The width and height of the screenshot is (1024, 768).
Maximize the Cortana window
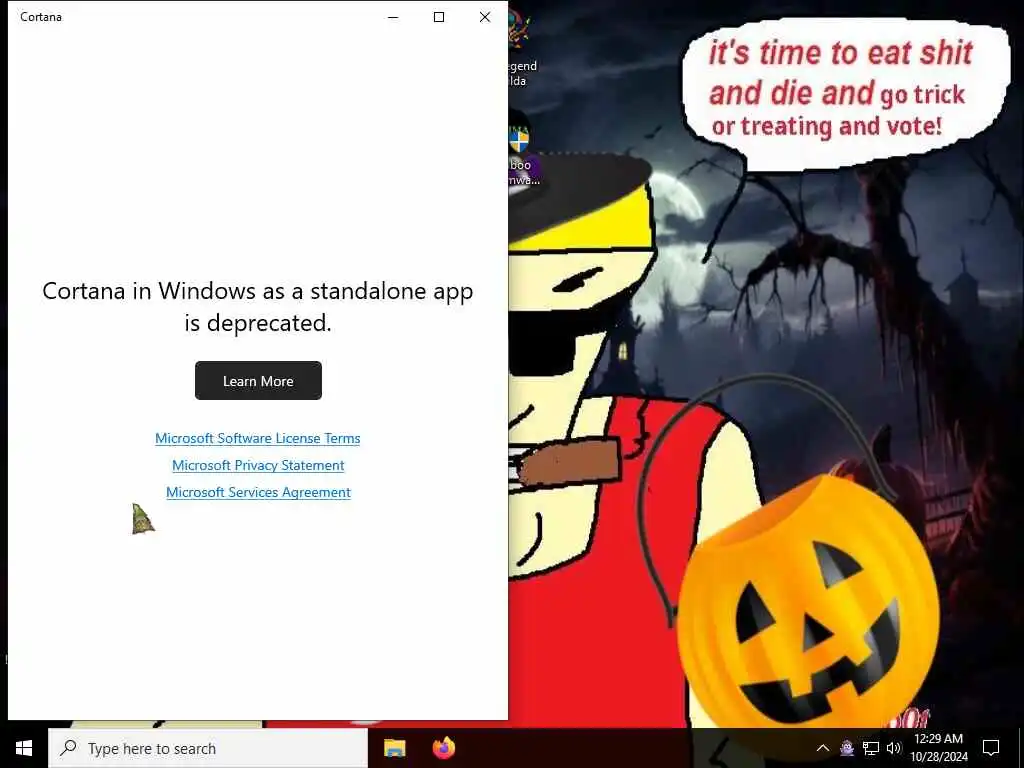[x=439, y=17]
